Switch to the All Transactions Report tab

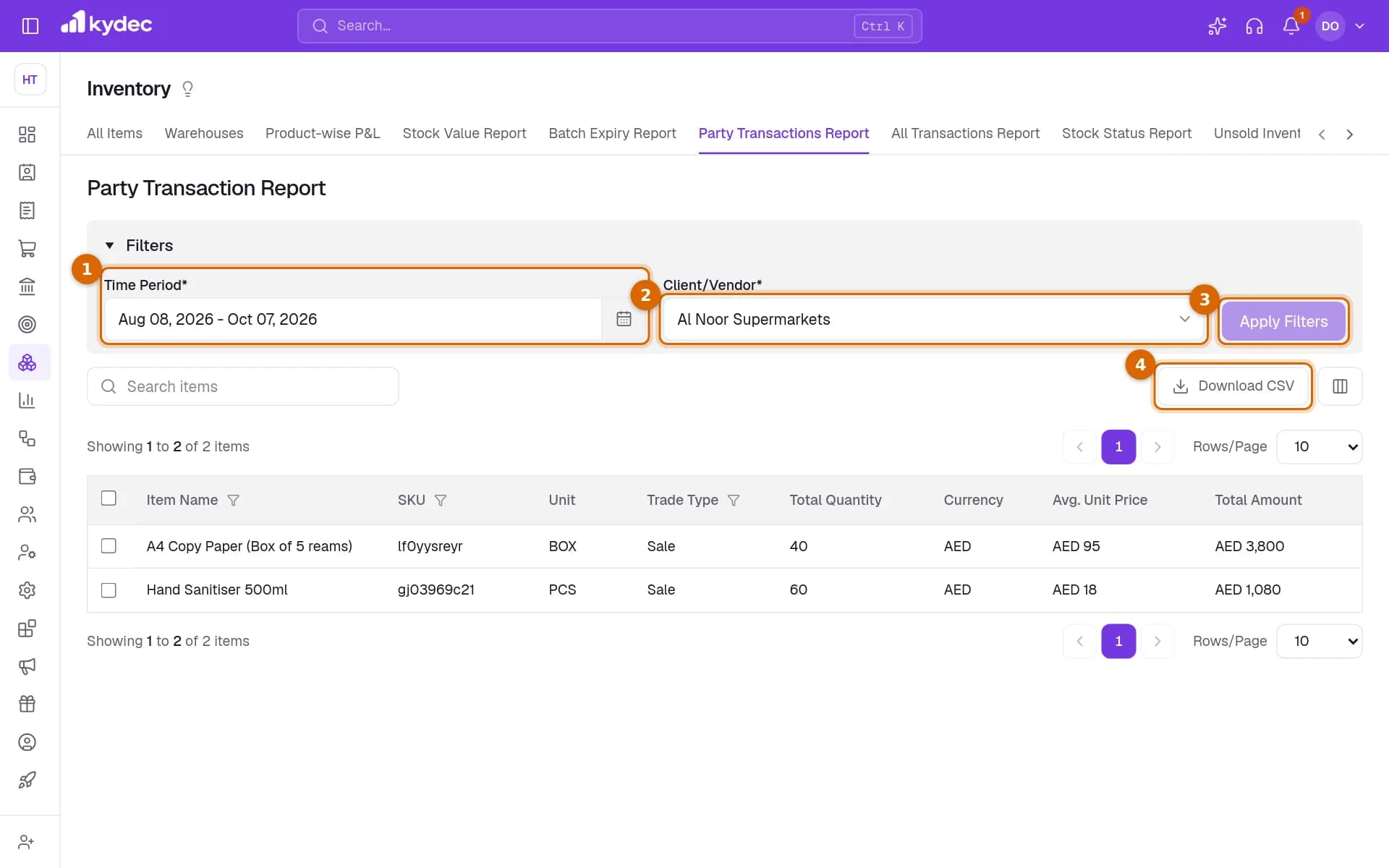pyautogui.click(x=965, y=134)
